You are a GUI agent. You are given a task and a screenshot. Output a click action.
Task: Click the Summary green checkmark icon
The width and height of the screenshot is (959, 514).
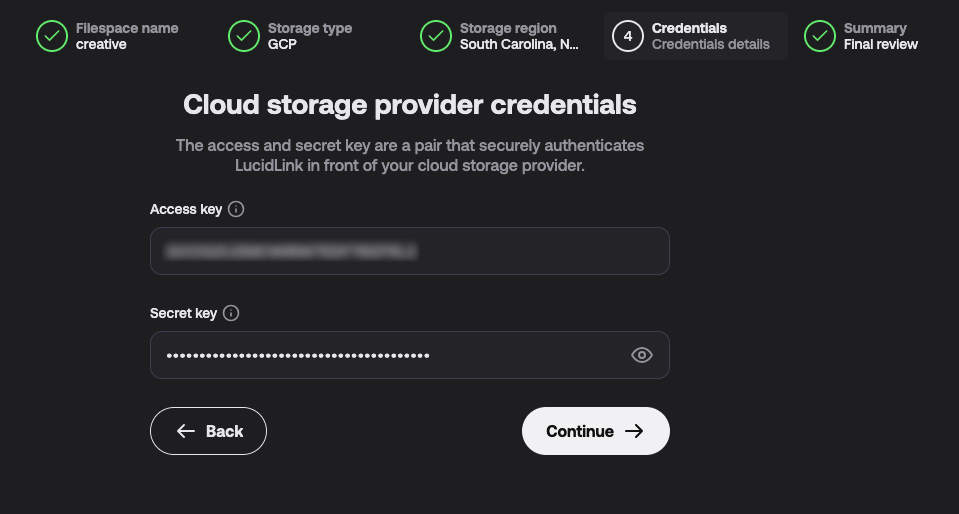[820, 36]
